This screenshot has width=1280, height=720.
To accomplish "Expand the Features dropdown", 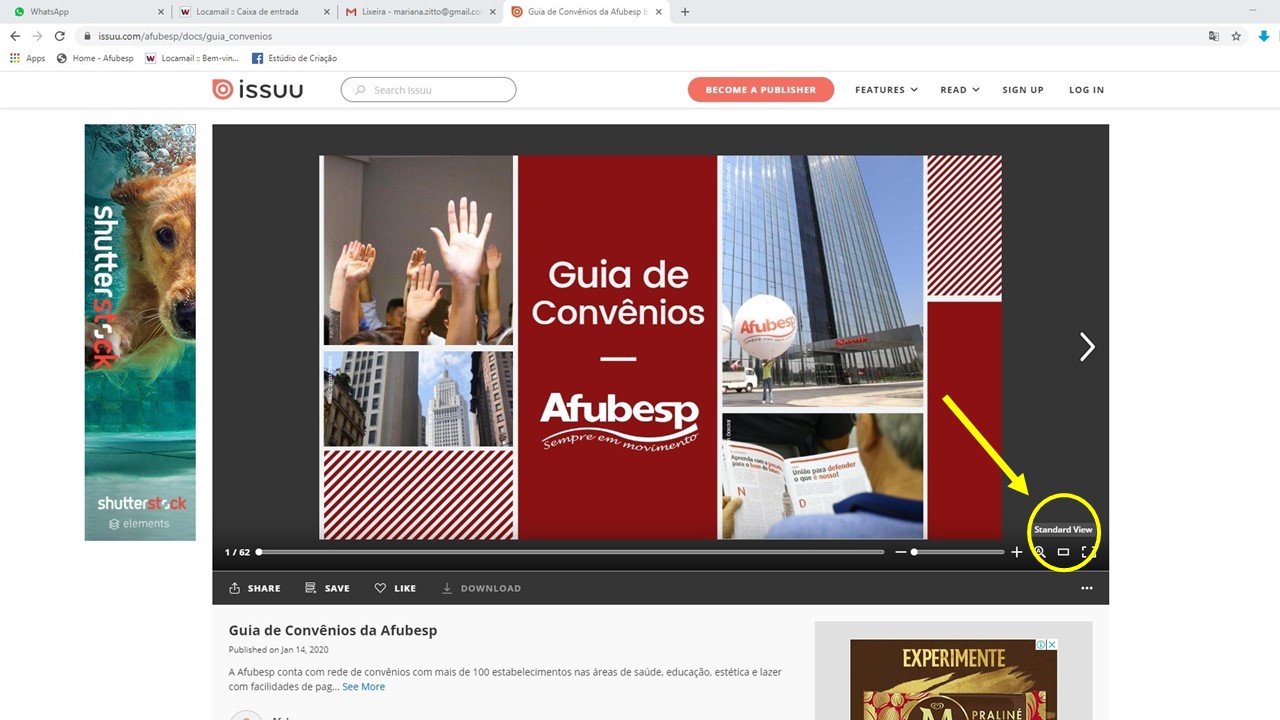I will 886,90.
